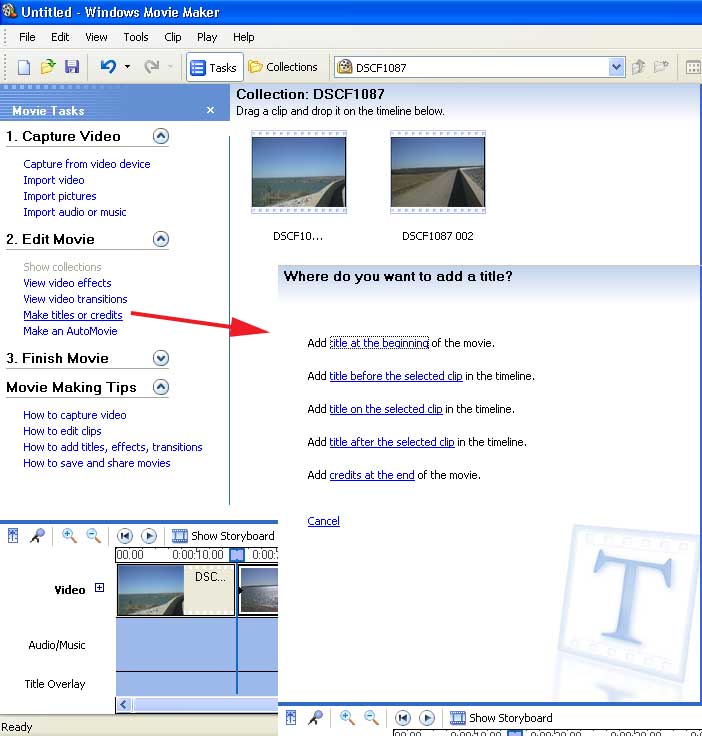702x736 pixels.
Task: Collapse the Movie Making Tips section
Action: coord(160,387)
